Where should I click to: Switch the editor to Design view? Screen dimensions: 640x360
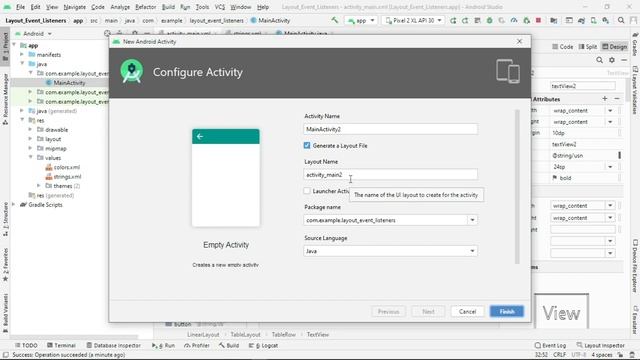click(614, 47)
